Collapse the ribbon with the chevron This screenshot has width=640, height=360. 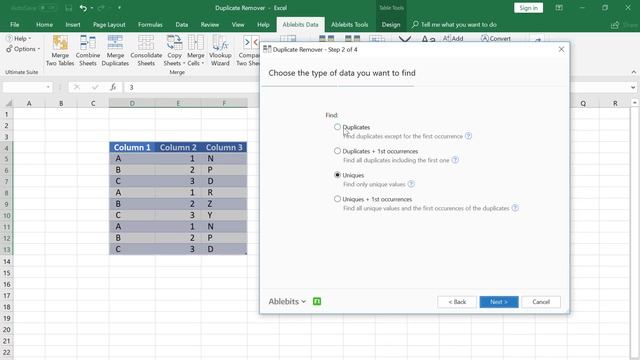point(633,72)
